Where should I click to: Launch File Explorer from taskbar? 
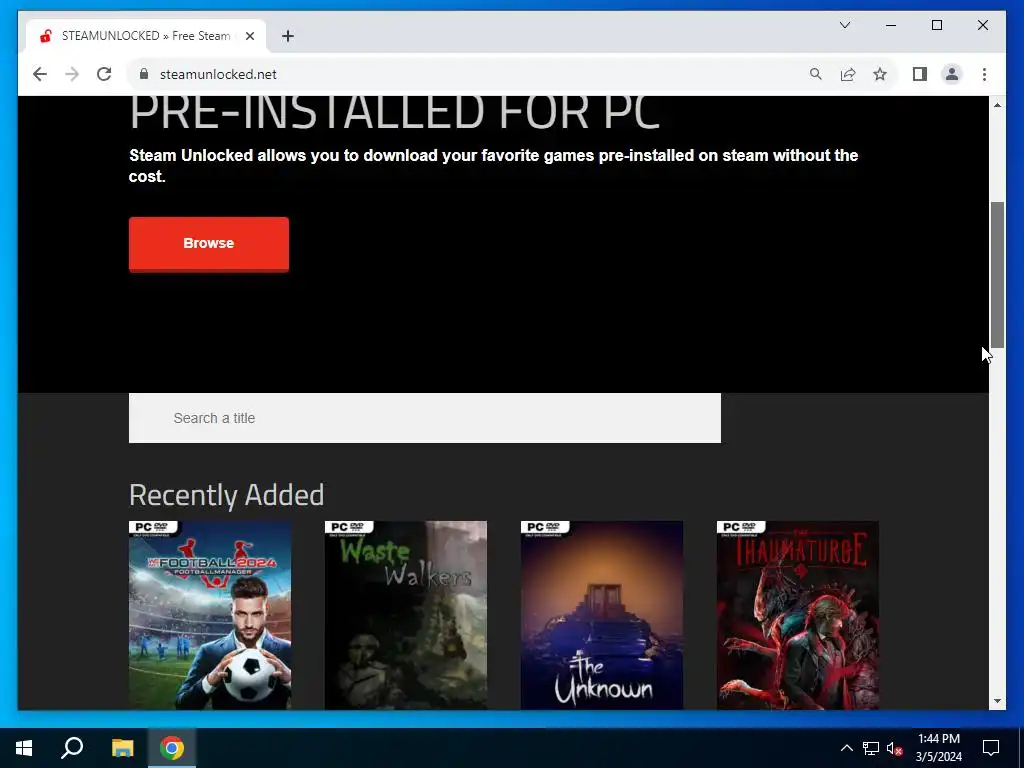[122, 748]
